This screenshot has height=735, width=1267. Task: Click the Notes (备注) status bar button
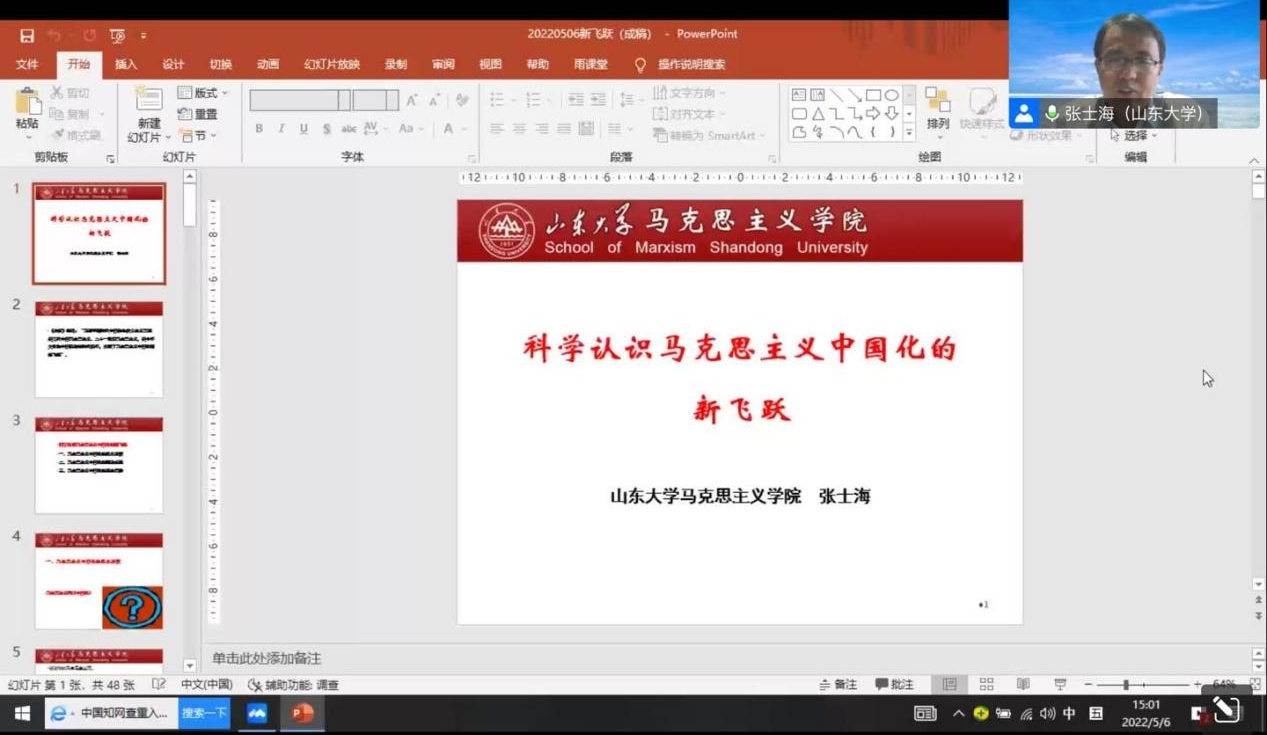[x=838, y=685]
